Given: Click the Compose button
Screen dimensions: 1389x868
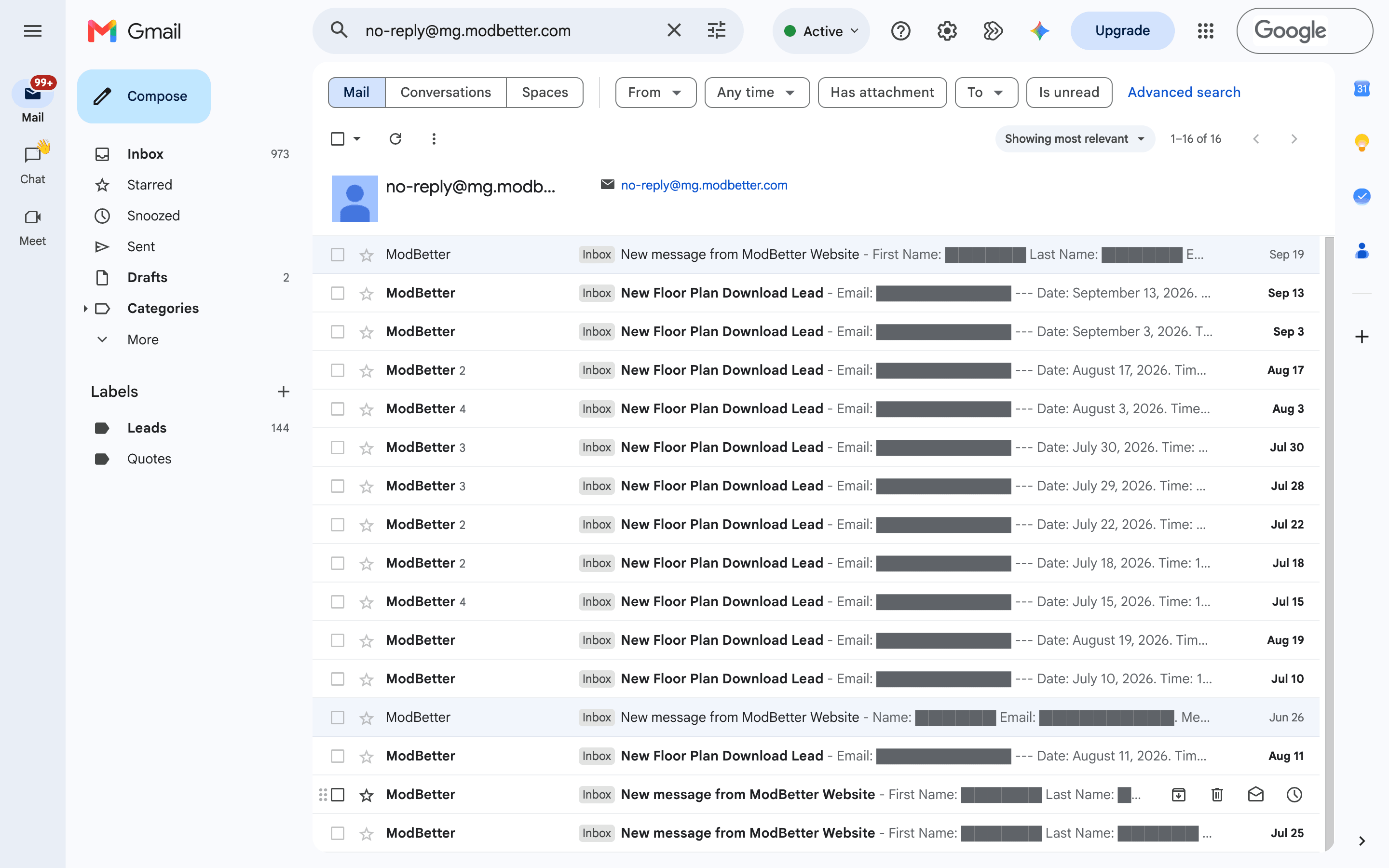Looking at the screenshot, I should [144, 96].
